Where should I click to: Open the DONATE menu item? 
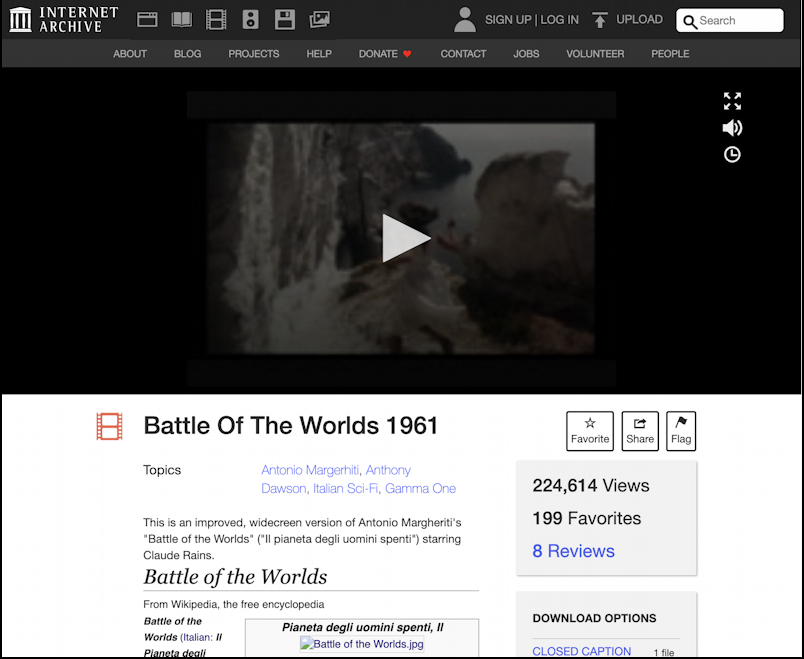pos(385,54)
